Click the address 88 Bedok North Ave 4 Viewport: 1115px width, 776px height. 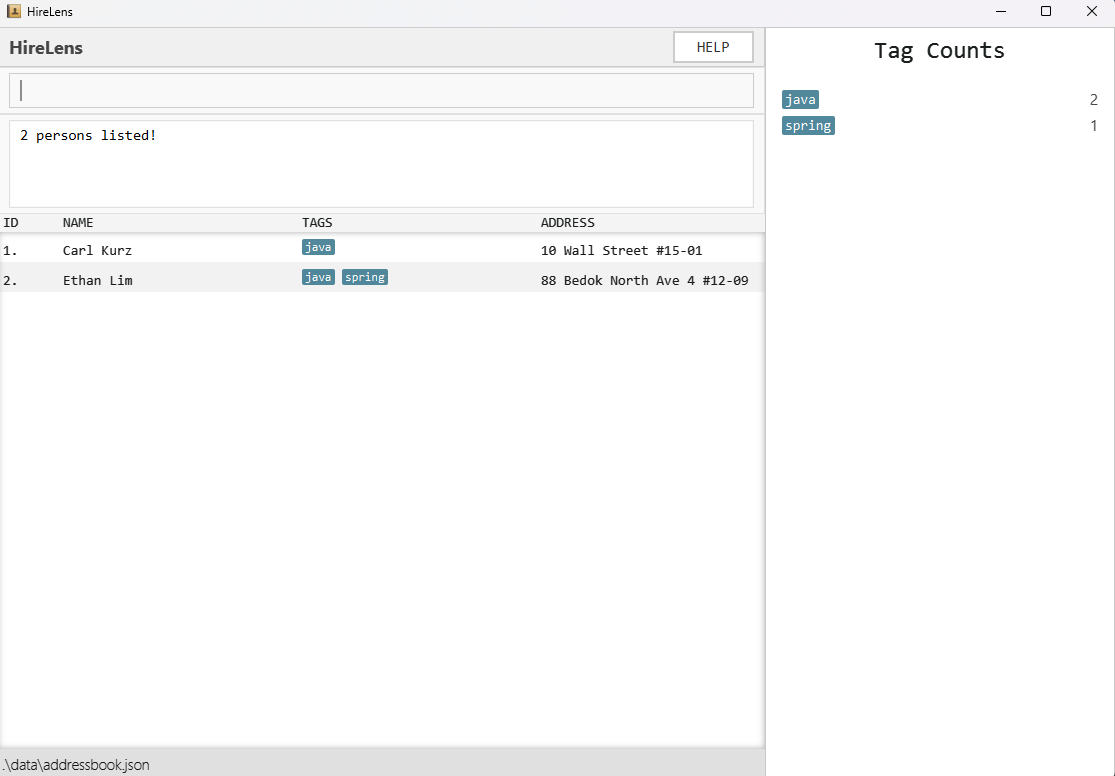tap(644, 280)
